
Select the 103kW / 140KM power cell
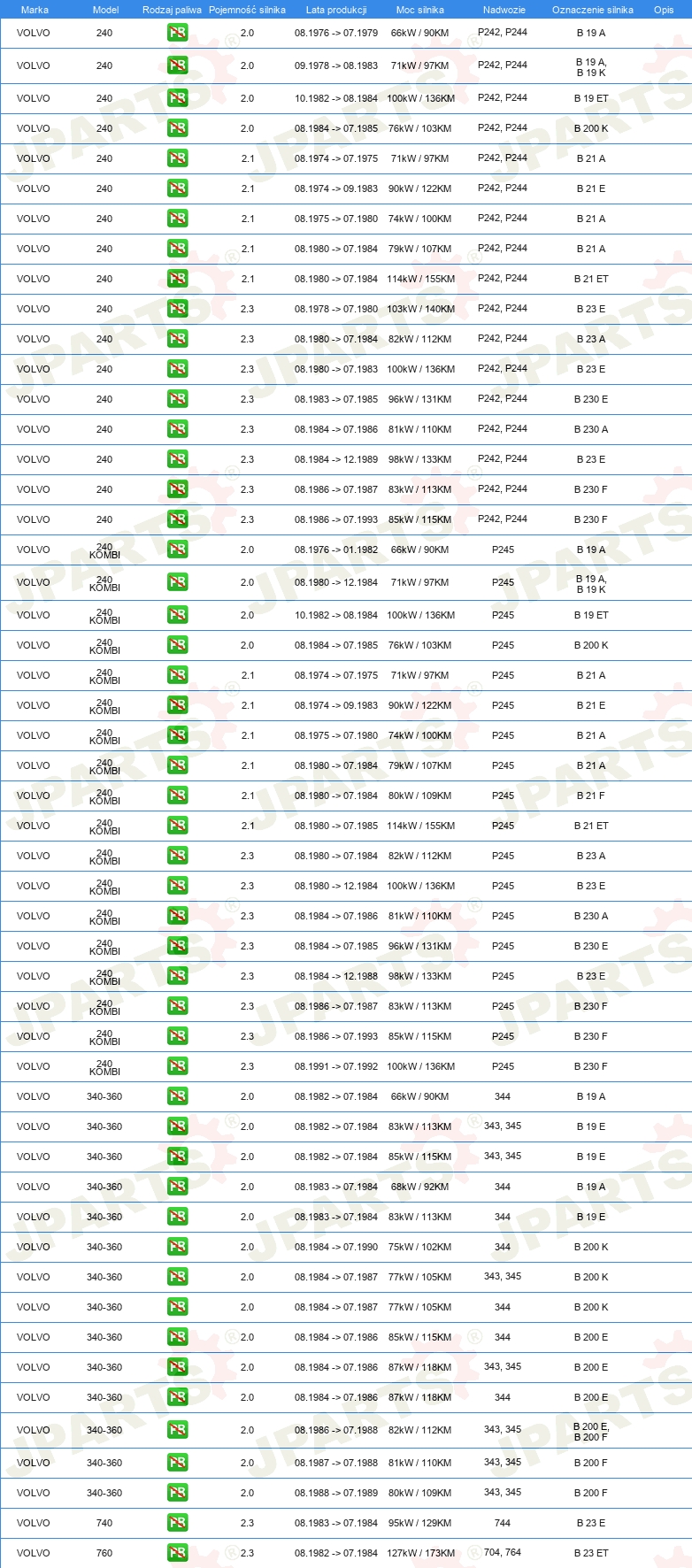(x=420, y=309)
